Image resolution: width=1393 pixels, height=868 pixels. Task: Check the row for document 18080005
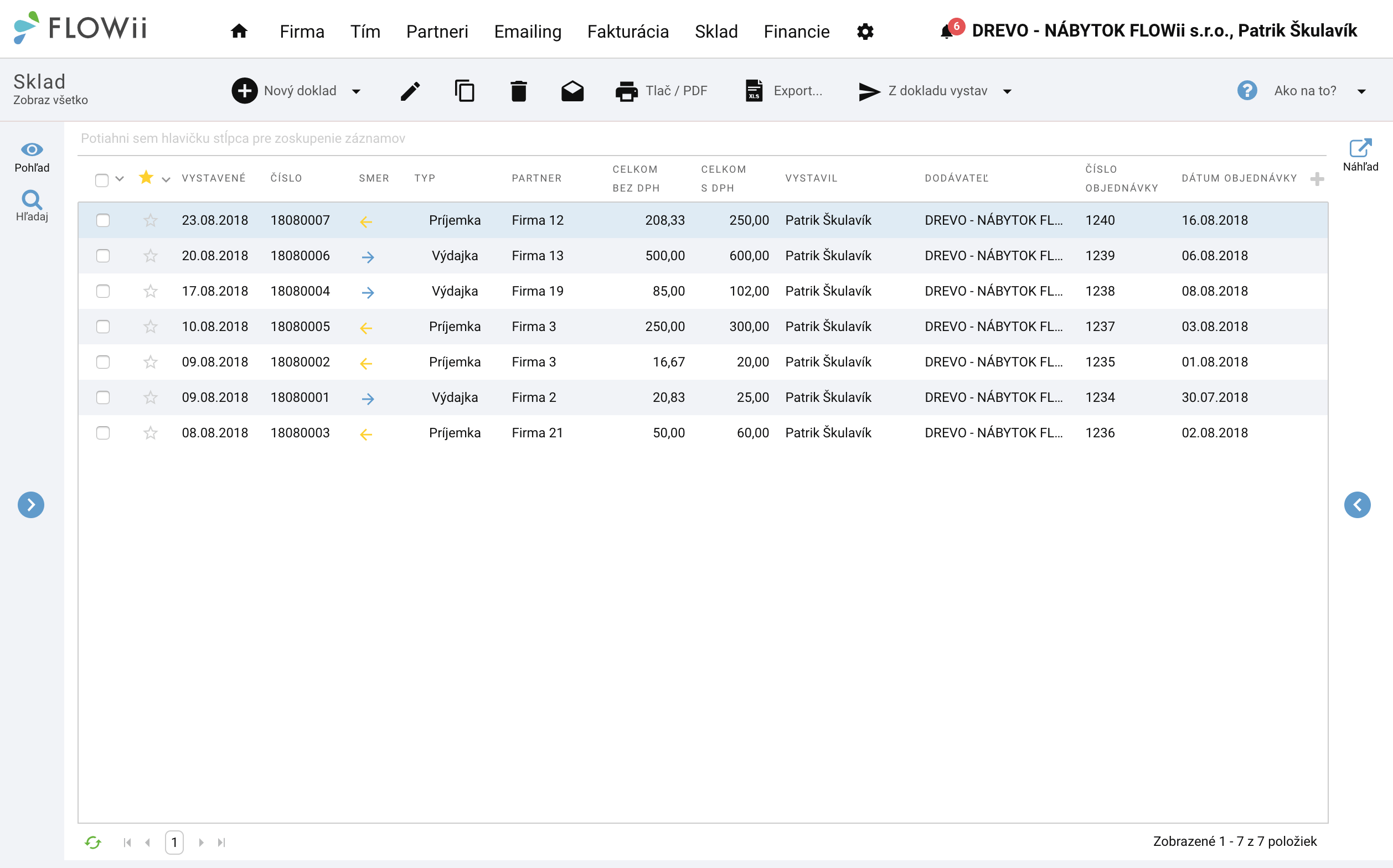(x=103, y=327)
